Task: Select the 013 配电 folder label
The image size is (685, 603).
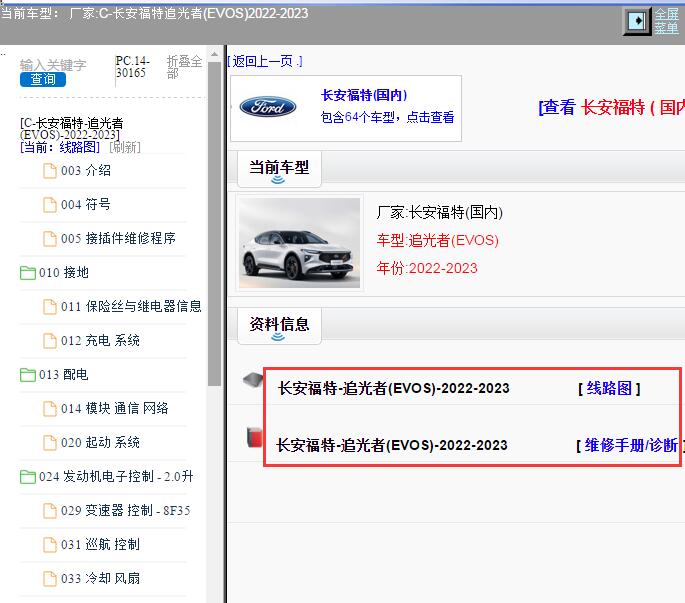Action: tap(64, 374)
